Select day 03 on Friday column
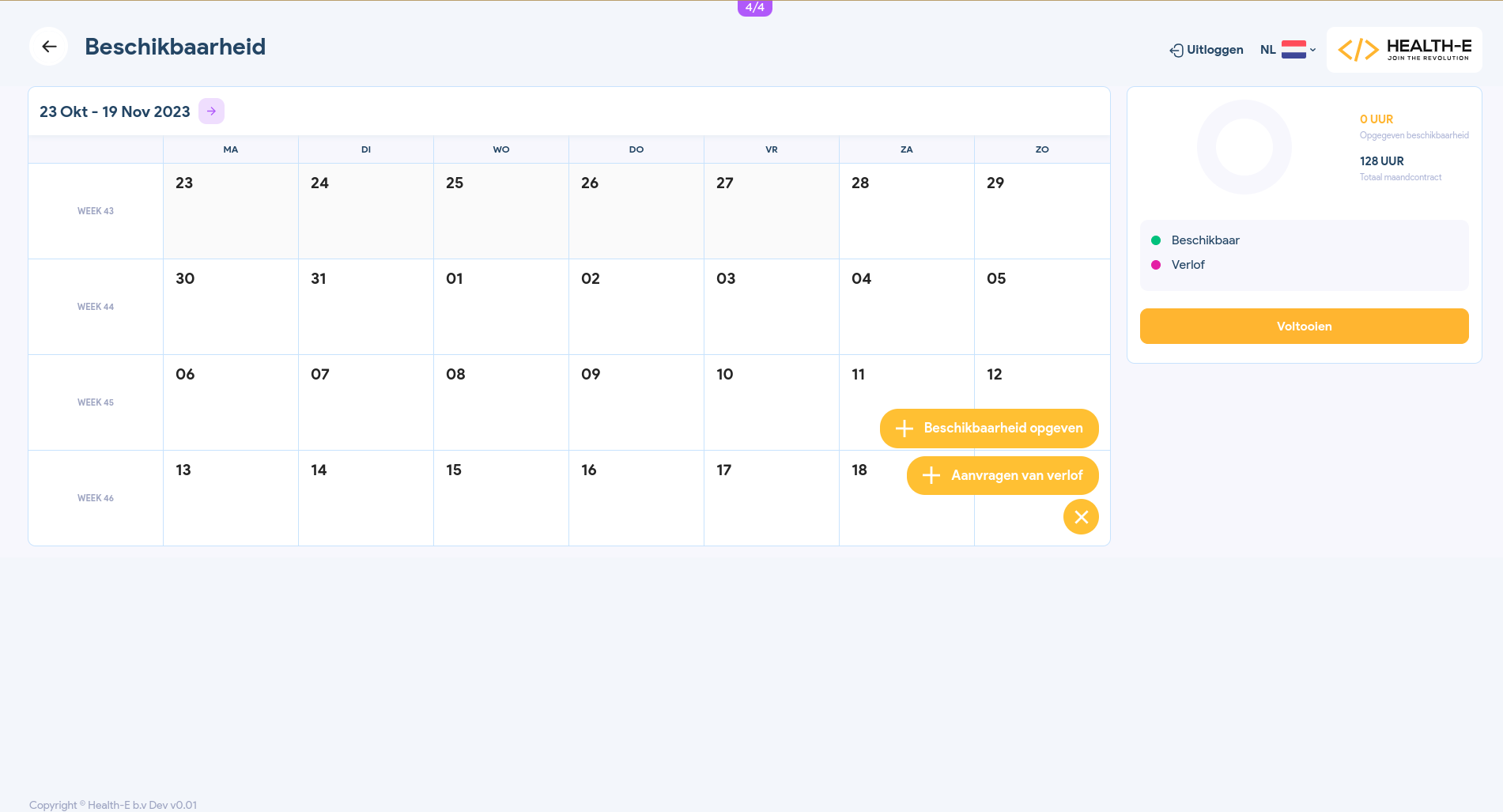Viewport: 1503px width, 812px height. coord(771,306)
